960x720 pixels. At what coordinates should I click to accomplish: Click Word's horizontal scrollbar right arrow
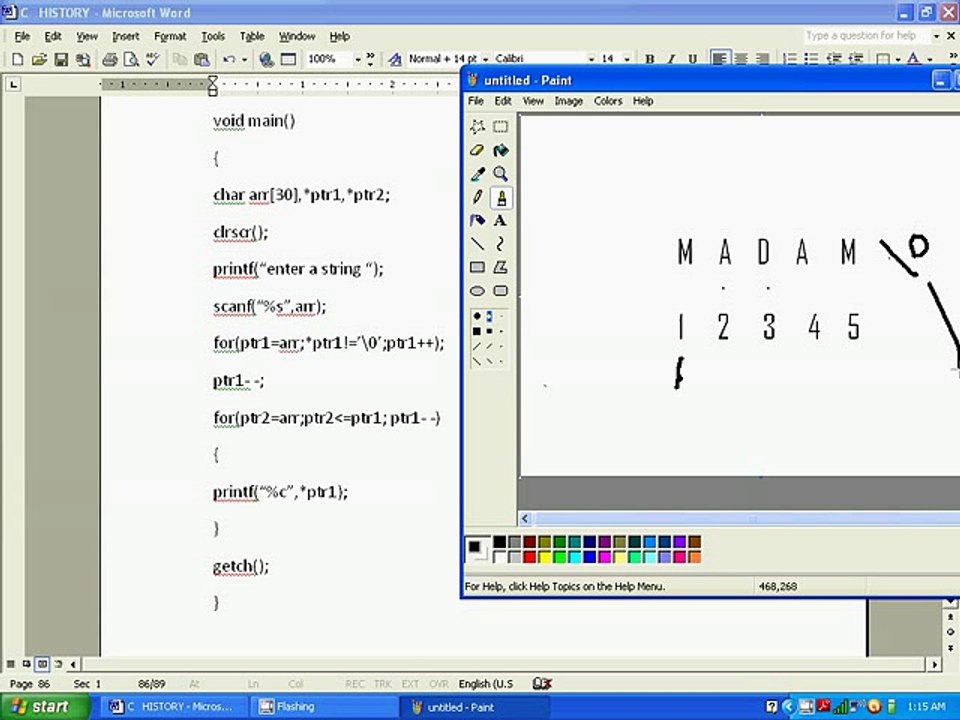coord(934,664)
